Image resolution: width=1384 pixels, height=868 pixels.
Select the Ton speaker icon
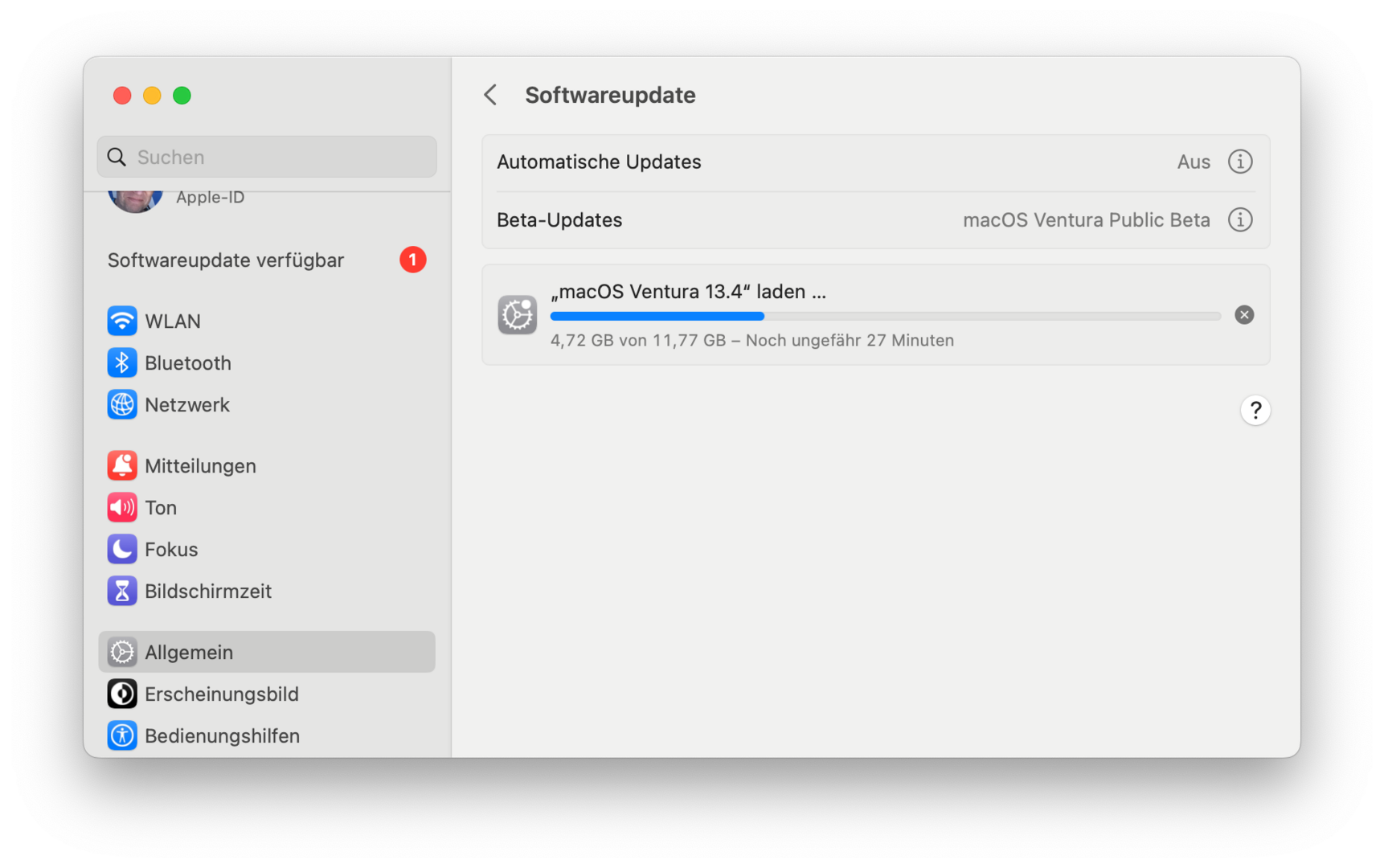[x=122, y=507]
